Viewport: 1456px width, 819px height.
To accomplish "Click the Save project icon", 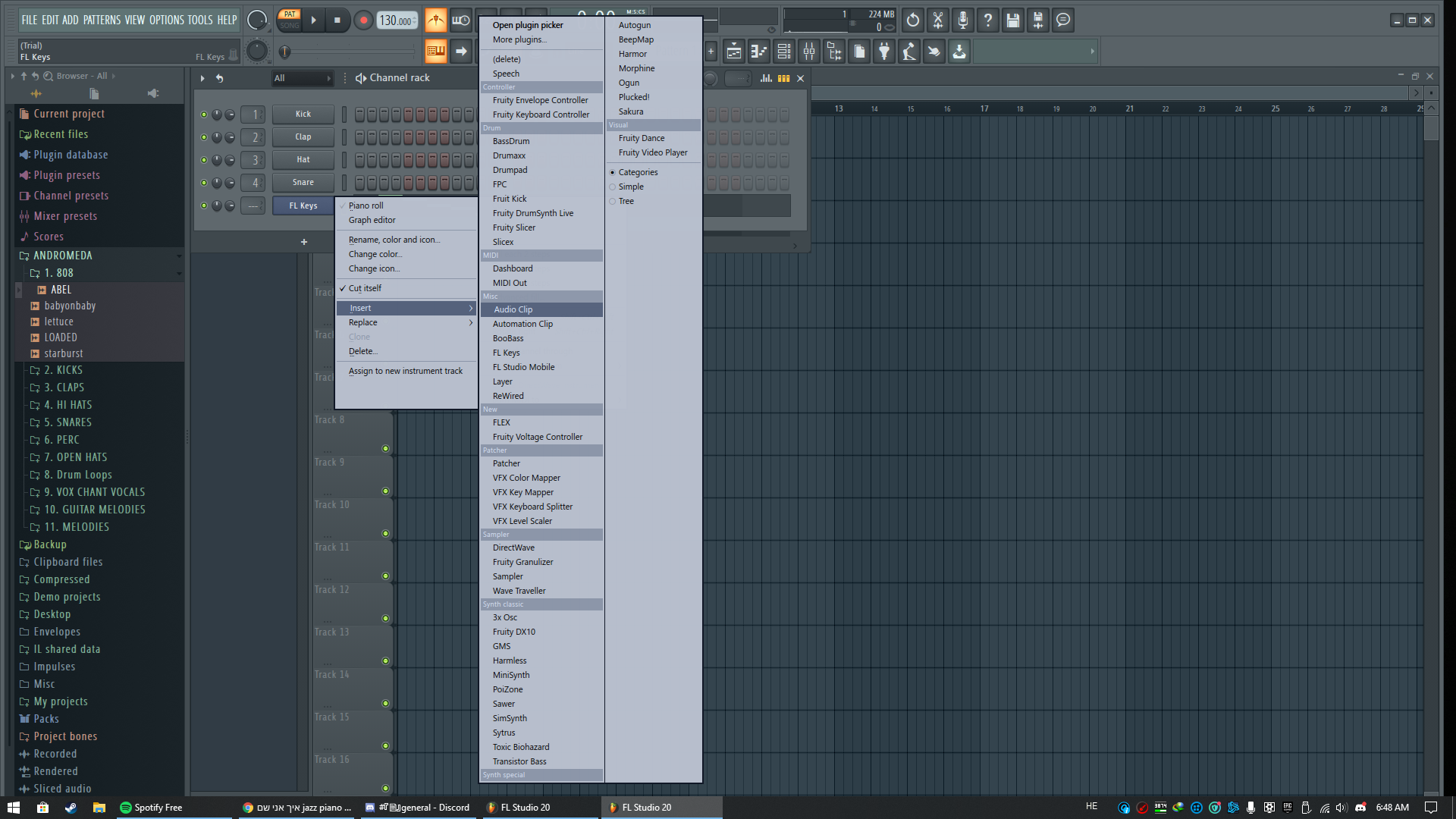I will (1012, 20).
